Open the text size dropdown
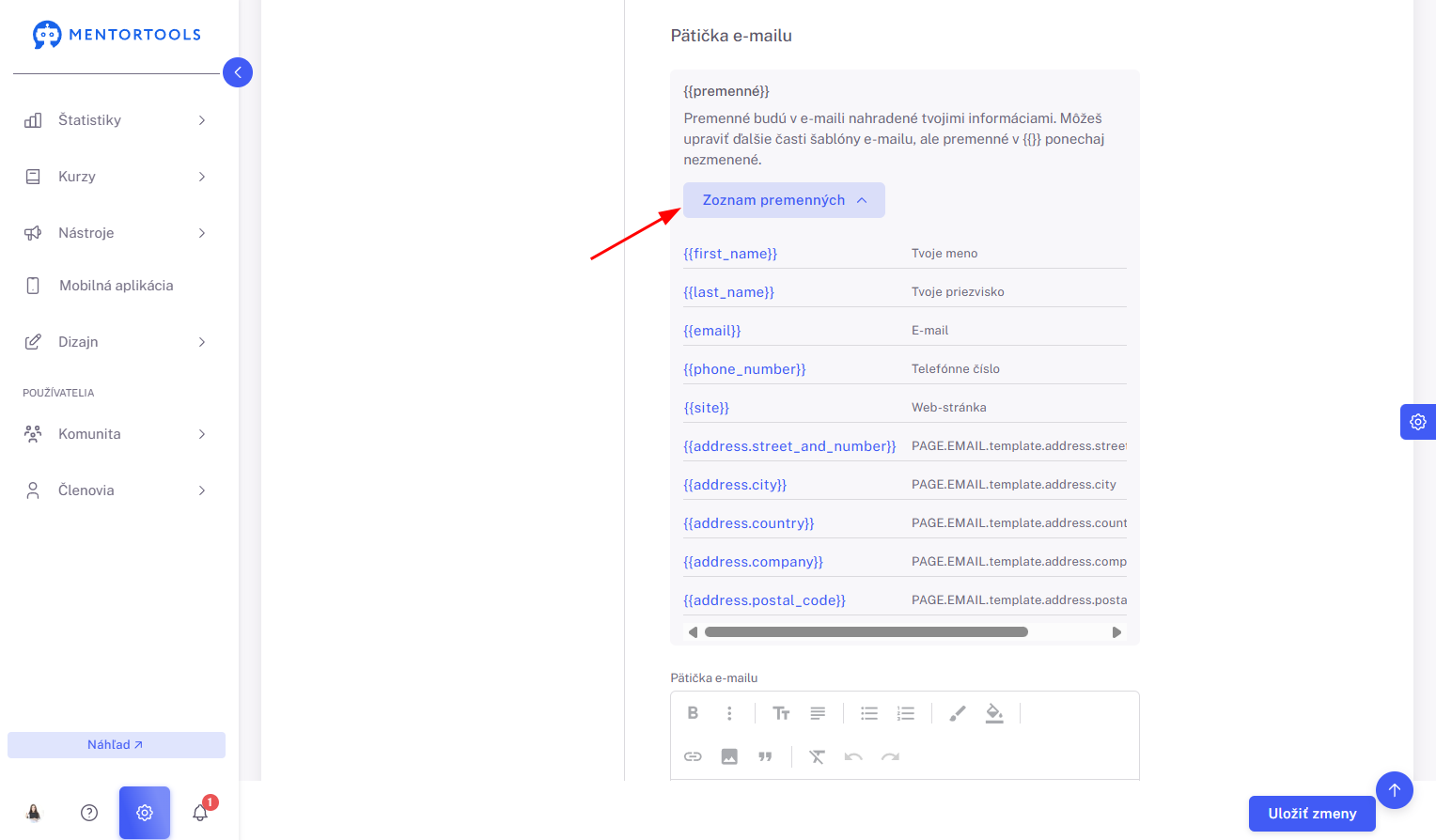The height and width of the screenshot is (840, 1436). tap(781, 713)
